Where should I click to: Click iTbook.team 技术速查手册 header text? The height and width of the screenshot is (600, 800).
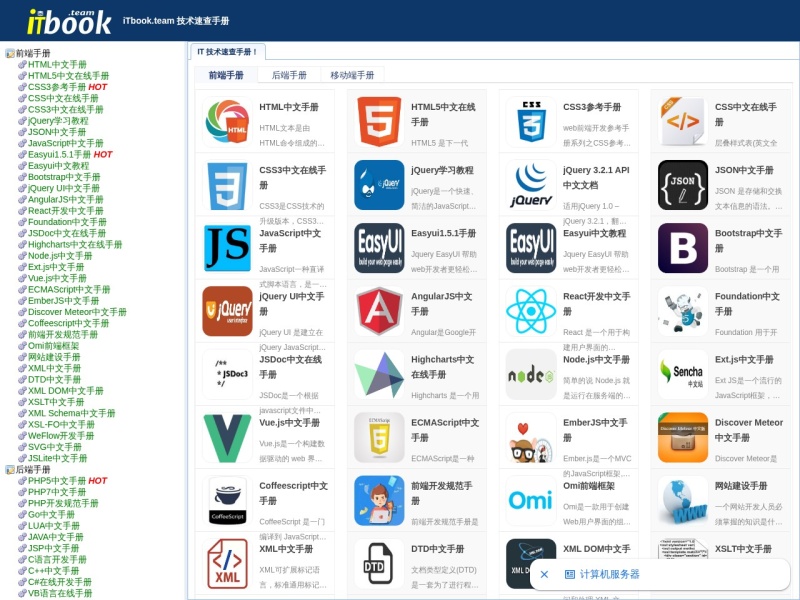[x=176, y=21]
